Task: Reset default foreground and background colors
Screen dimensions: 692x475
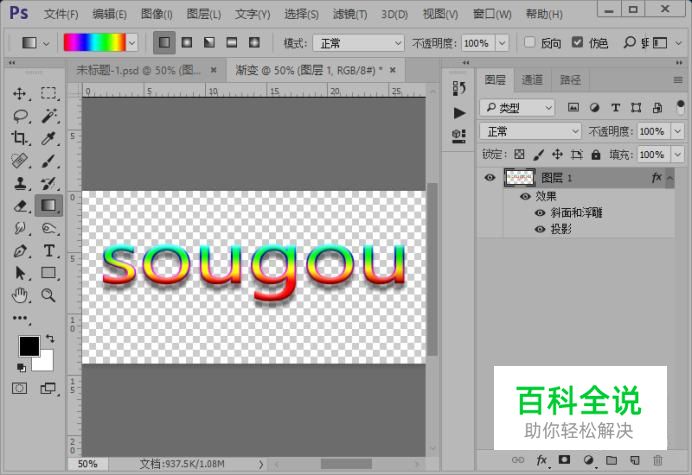Action: pos(21,367)
